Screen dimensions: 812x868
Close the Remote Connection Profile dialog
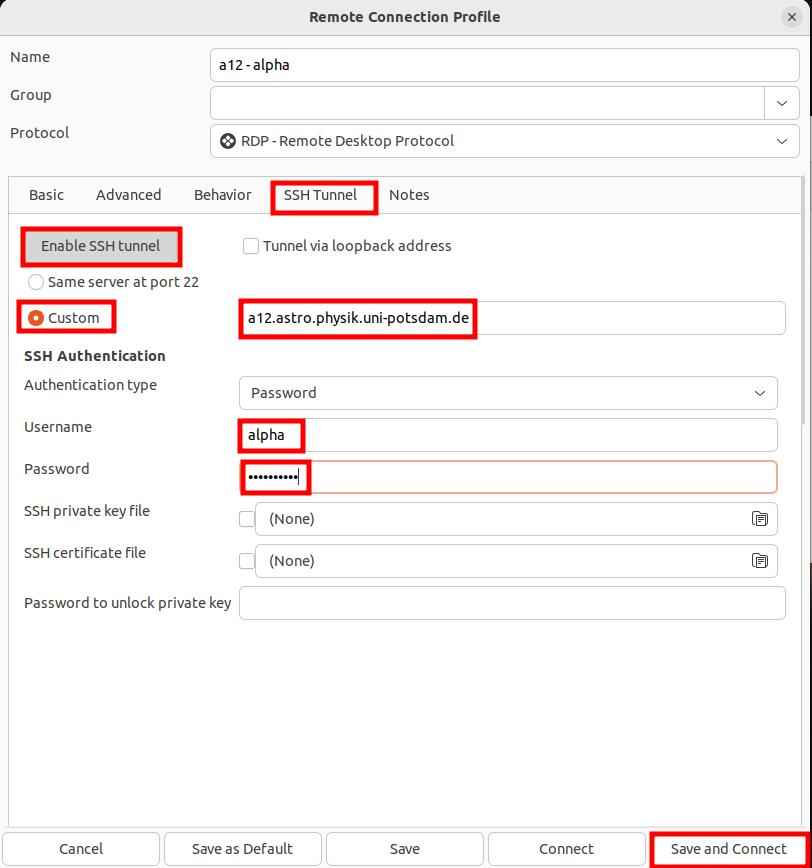(791, 17)
